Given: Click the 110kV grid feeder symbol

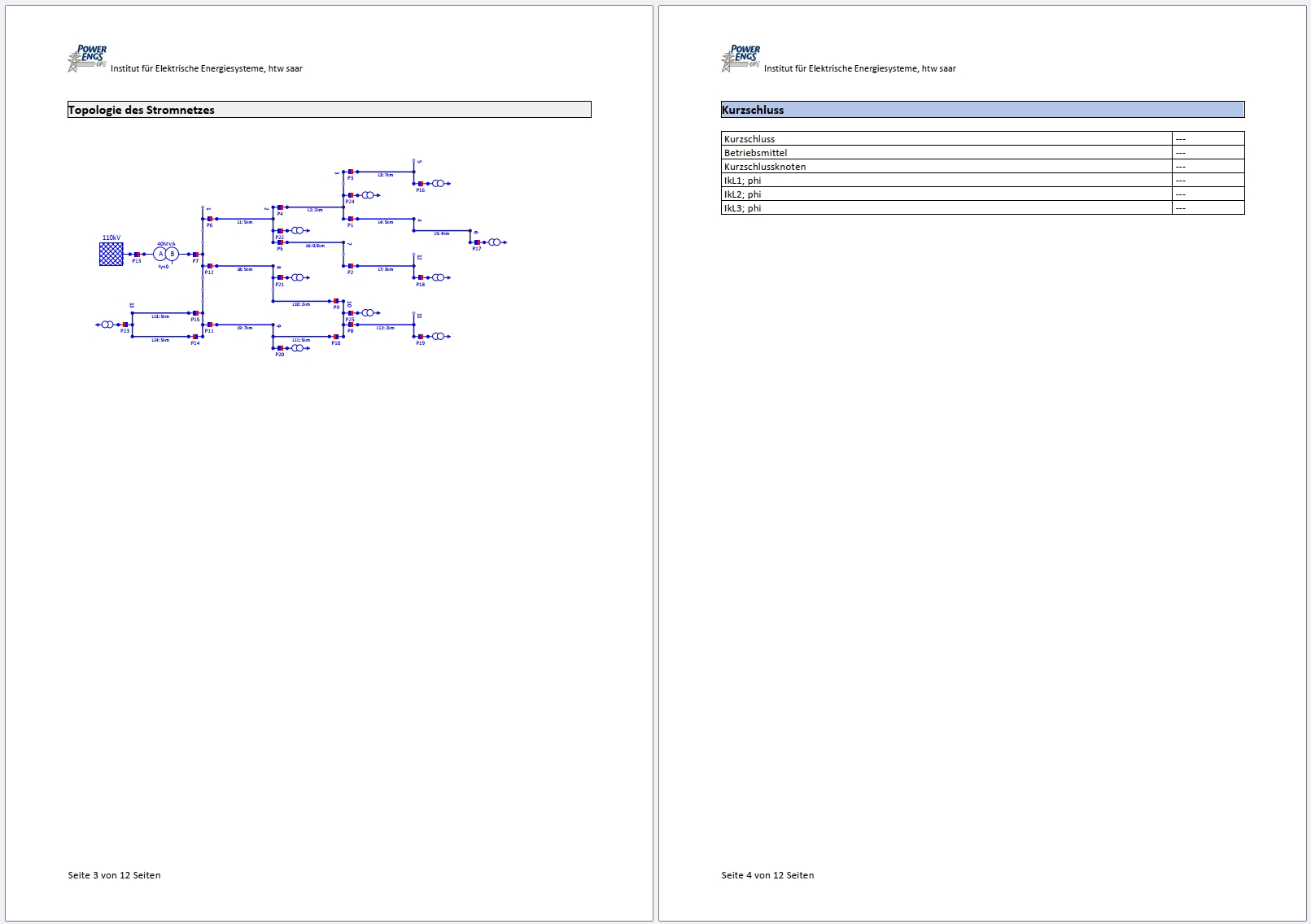Looking at the screenshot, I should [111, 254].
